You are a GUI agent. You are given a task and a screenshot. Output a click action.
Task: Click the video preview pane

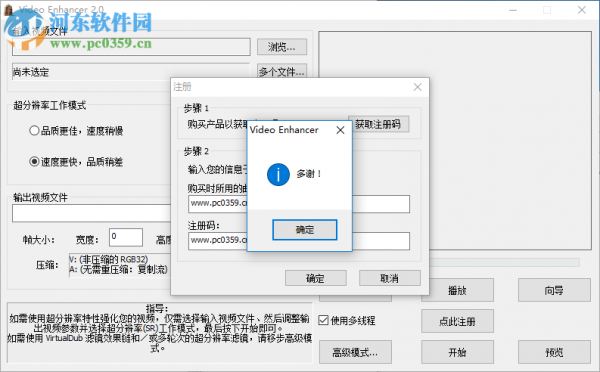tap(455, 140)
